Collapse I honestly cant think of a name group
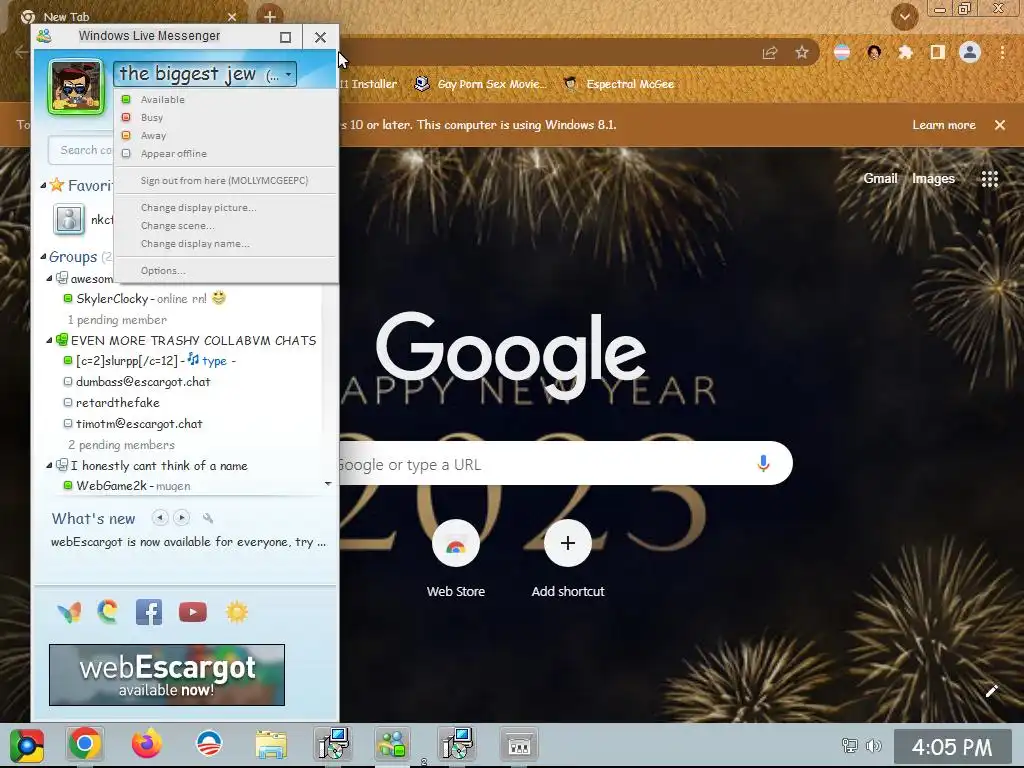 (x=49, y=466)
